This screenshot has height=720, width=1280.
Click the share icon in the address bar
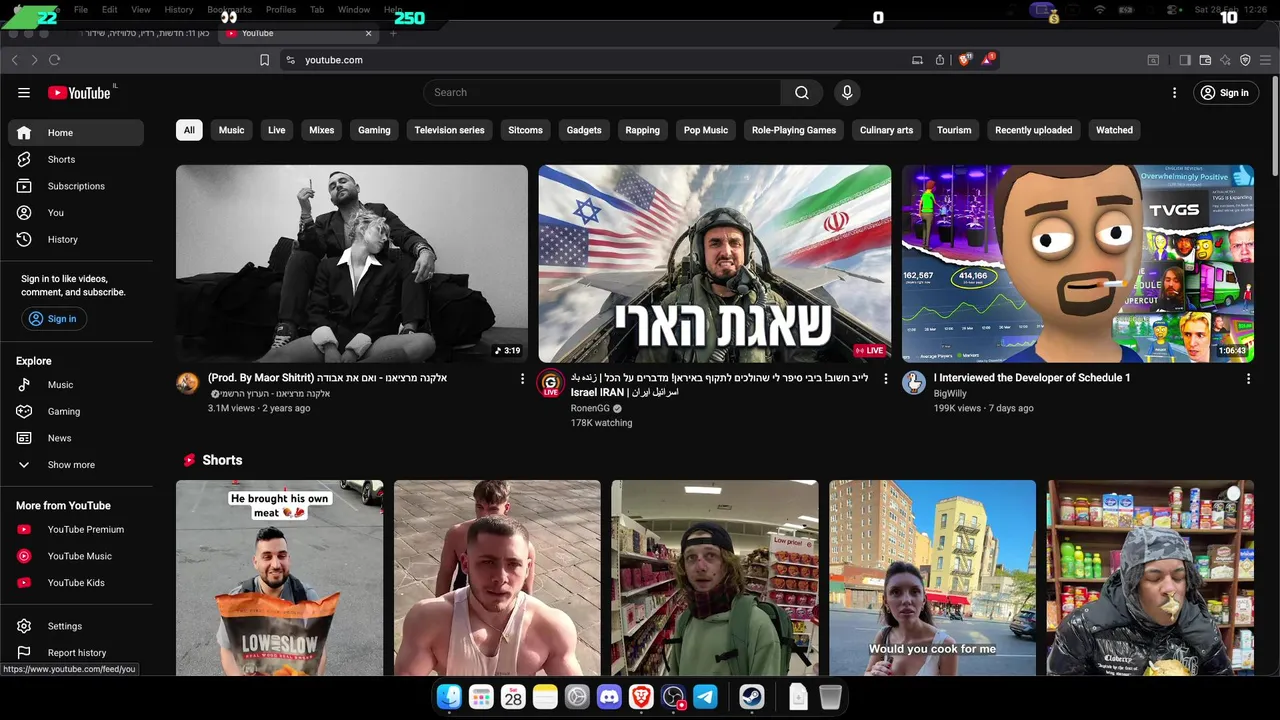(940, 60)
